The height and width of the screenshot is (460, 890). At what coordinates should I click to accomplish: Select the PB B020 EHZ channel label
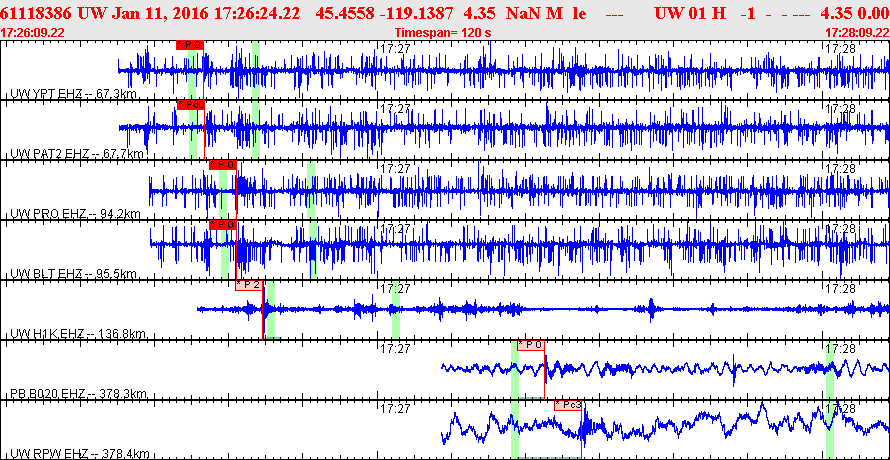(79, 394)
